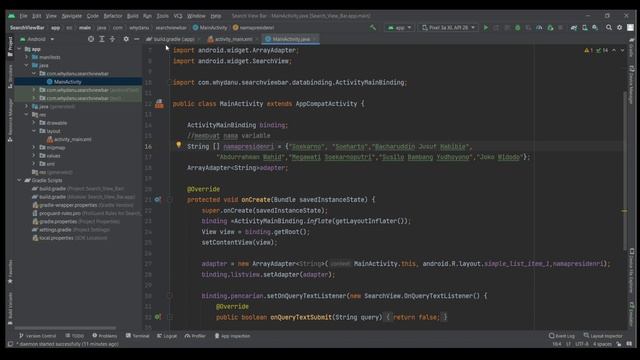Open the Logcat tool window button
This screenshot has height=360, width=640.
(x=167, y=336)
